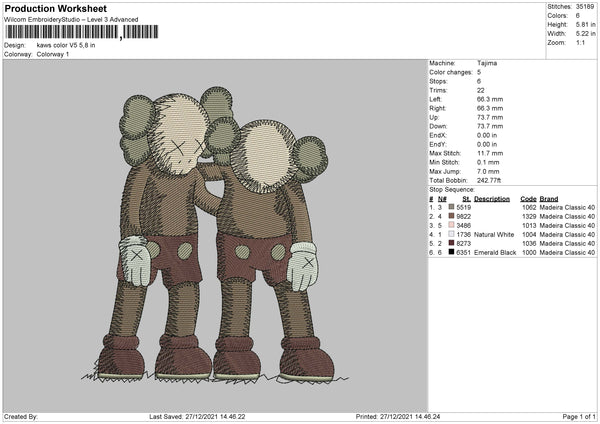Click the Colors value '6' in header

tap(577, 16)
